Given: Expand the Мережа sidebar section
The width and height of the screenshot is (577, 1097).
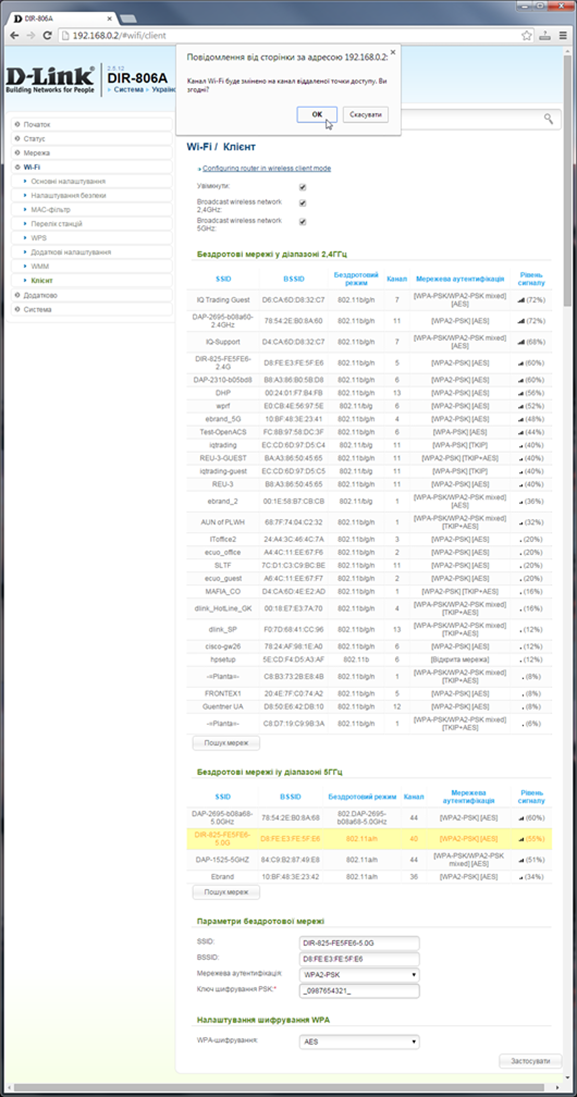Looking at the screenshot, I should click(92, 153).
